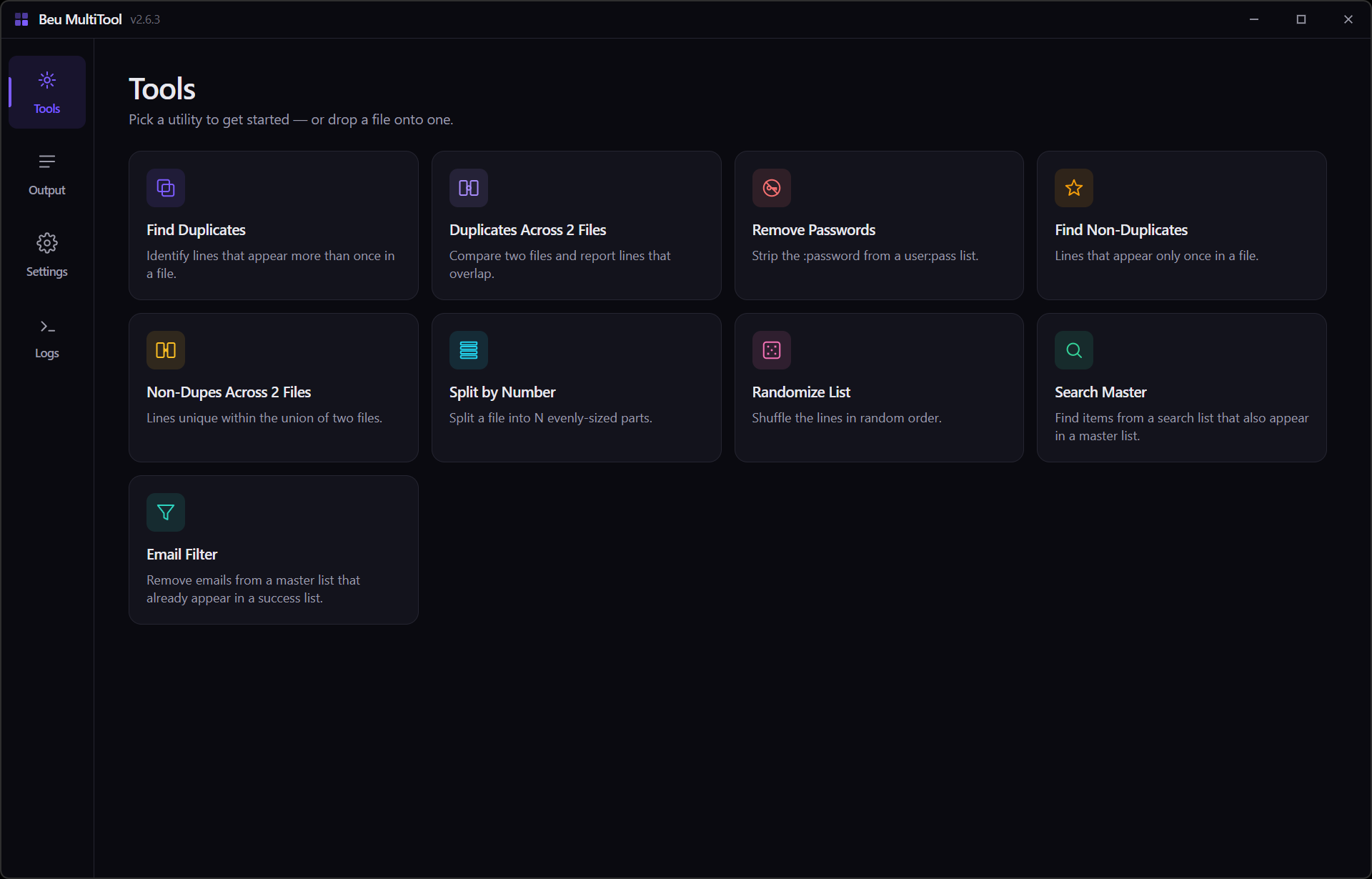Viewport: 1372px width, 879px height.
Task: Open the Tools sidebar section
Action: pos(47,92)
